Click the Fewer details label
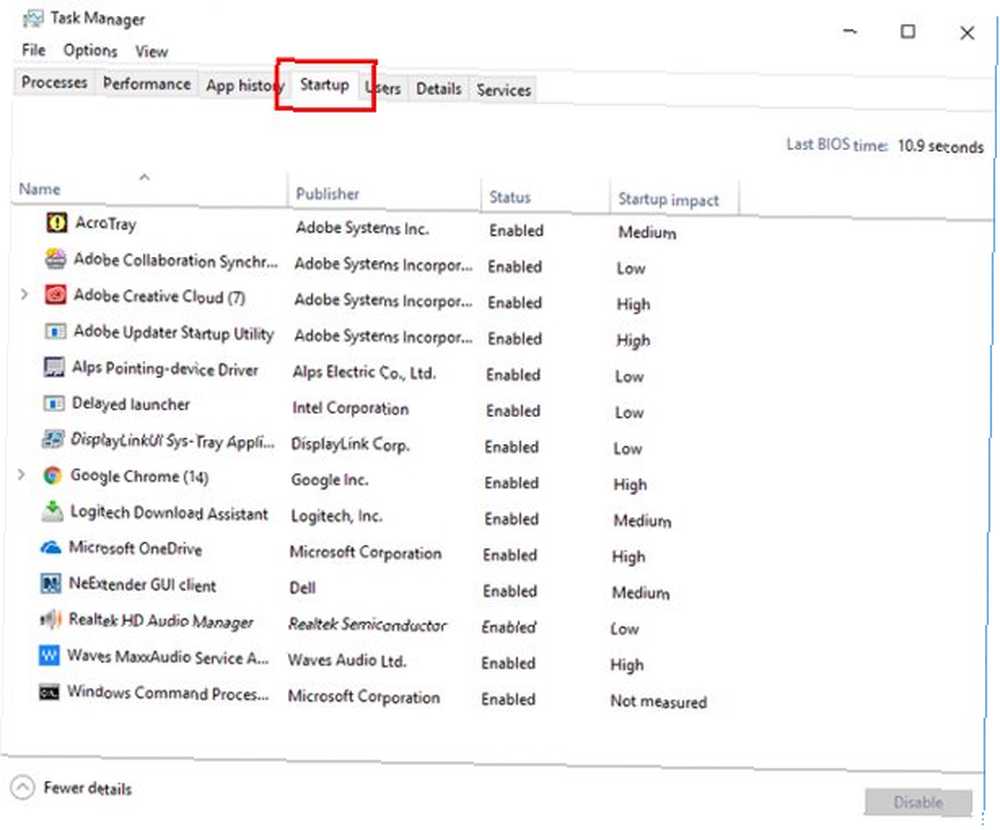Screen dimensions: 1000x830 (x=88, y=789)
